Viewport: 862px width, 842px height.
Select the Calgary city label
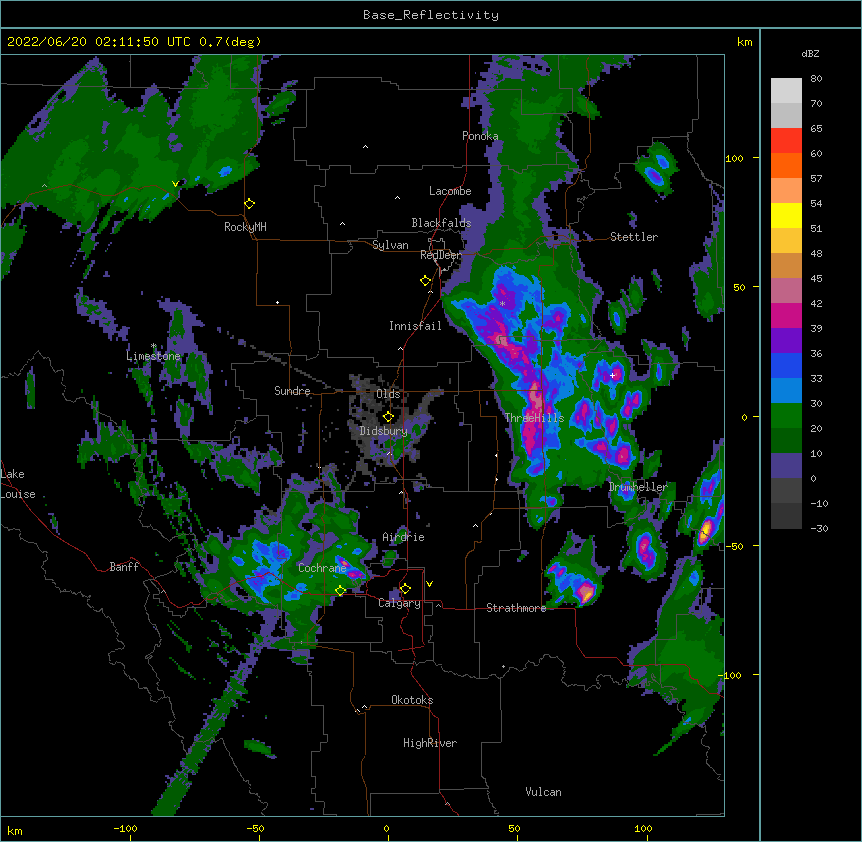coord(400,603)
